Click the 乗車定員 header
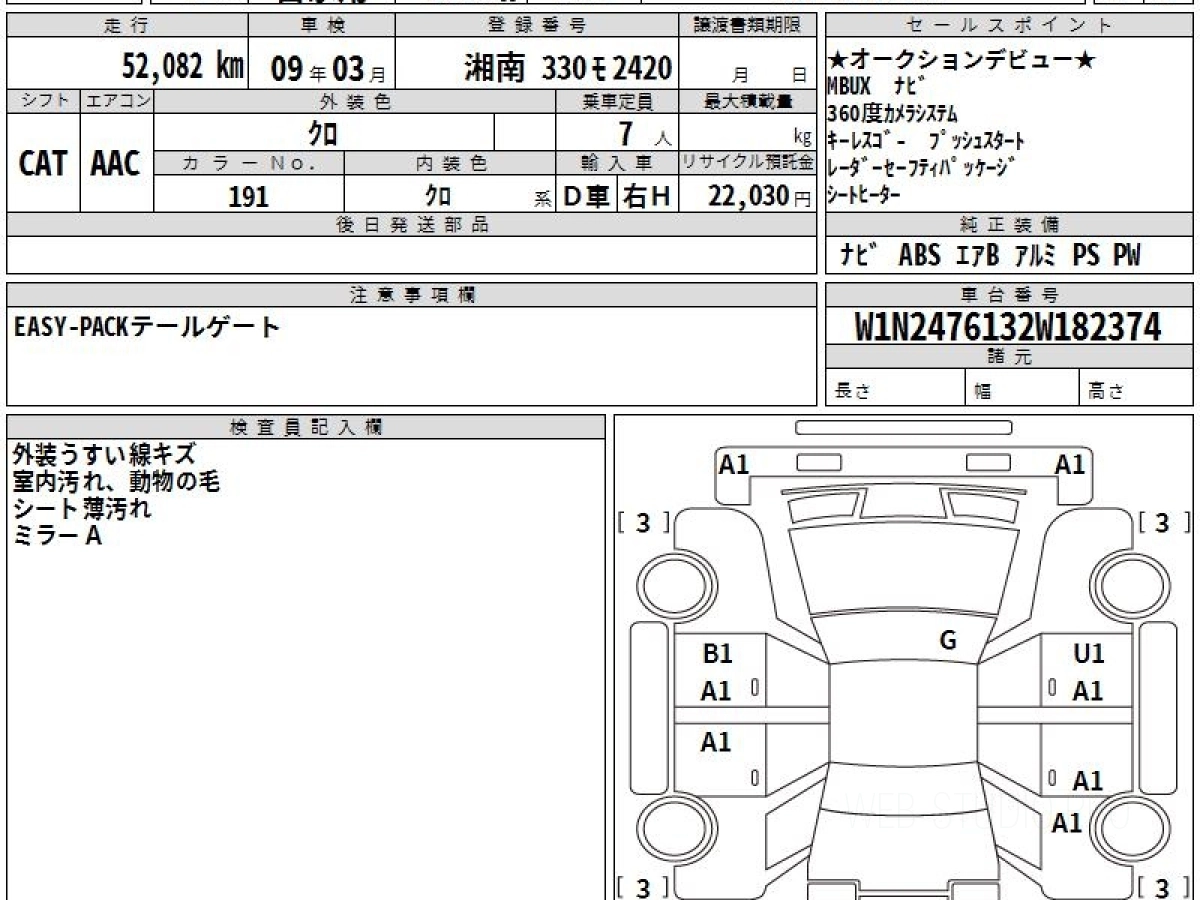The width and height of the screenshot is (1200, 900). pos(617,101)
